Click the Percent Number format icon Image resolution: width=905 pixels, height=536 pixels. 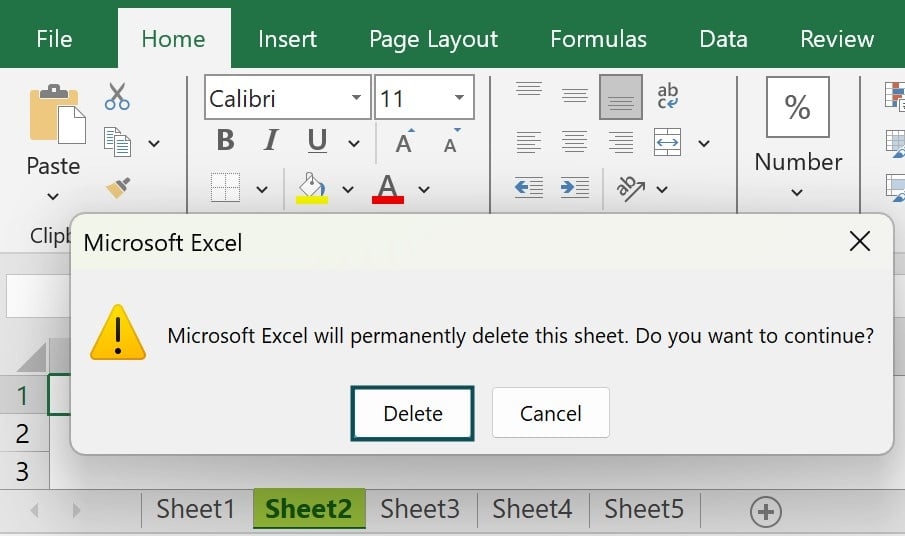click(797, 107)
